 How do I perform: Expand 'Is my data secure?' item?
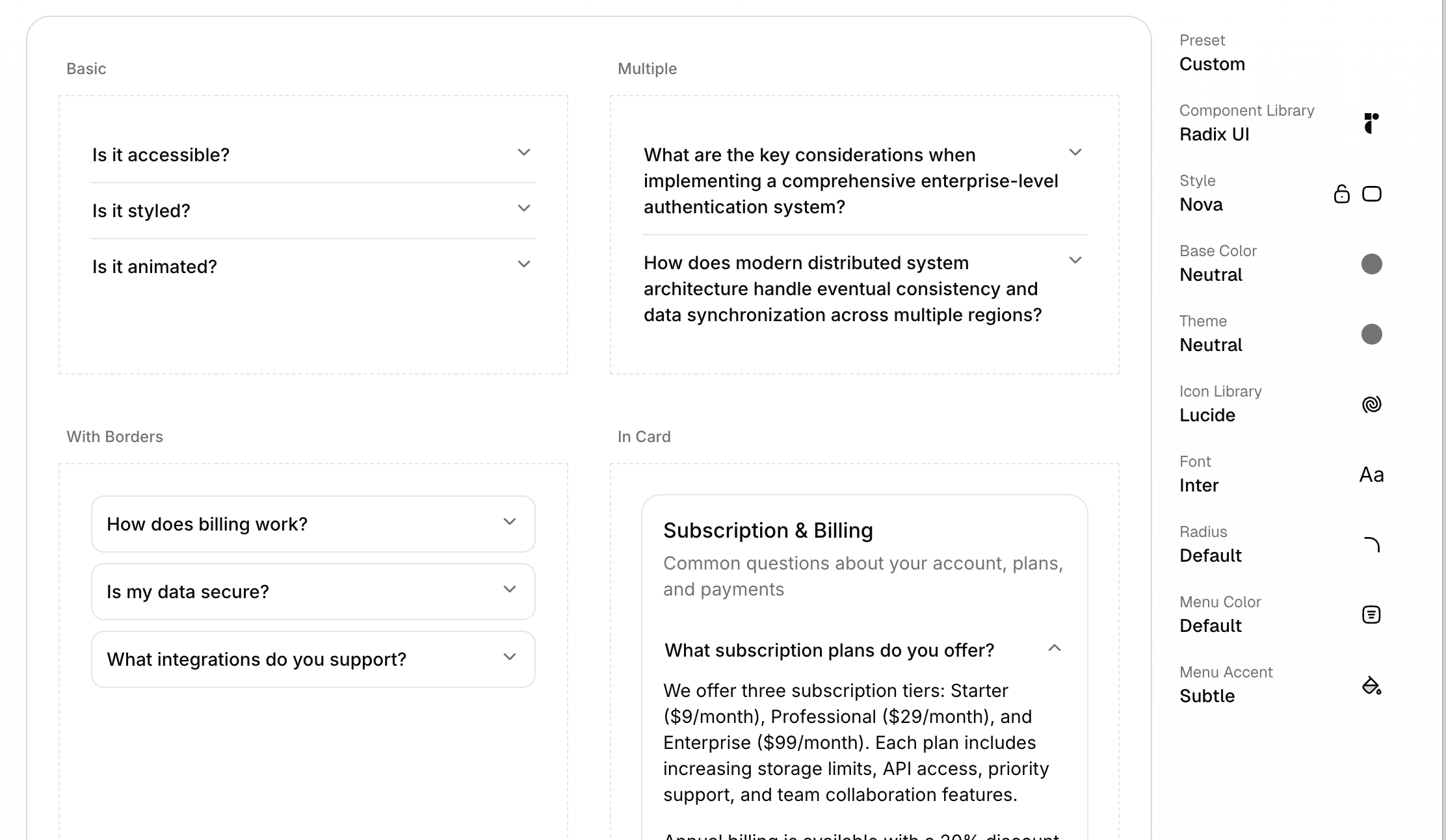click(313, 592)
